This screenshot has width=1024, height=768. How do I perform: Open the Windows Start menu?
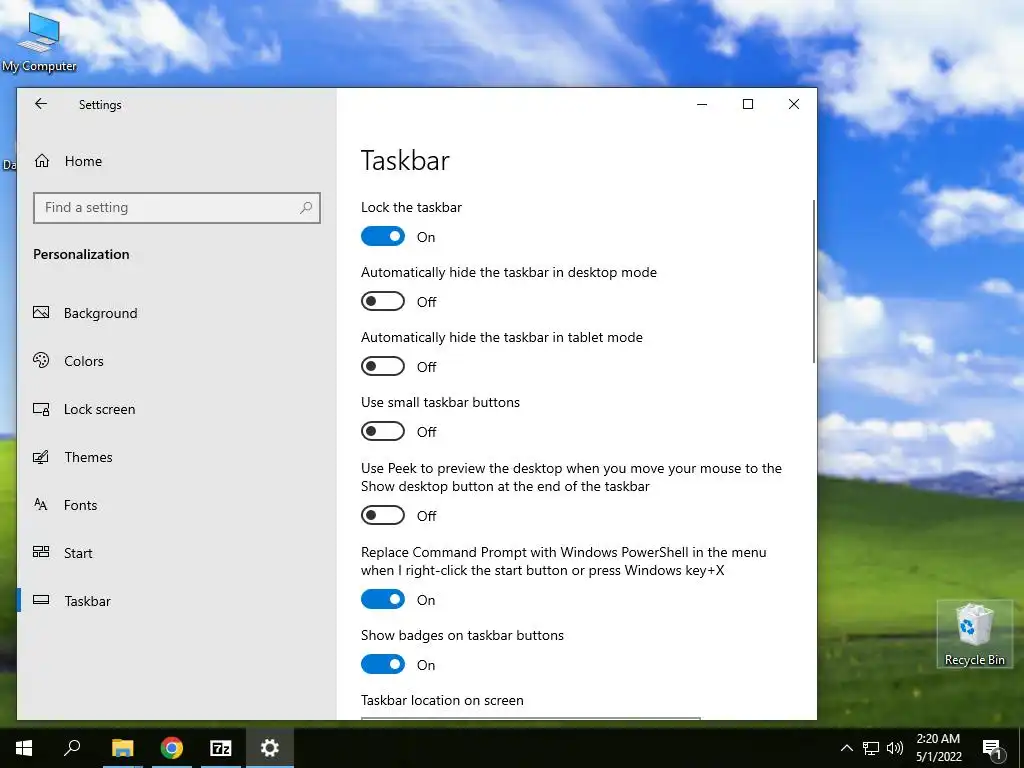pos(24,748)
